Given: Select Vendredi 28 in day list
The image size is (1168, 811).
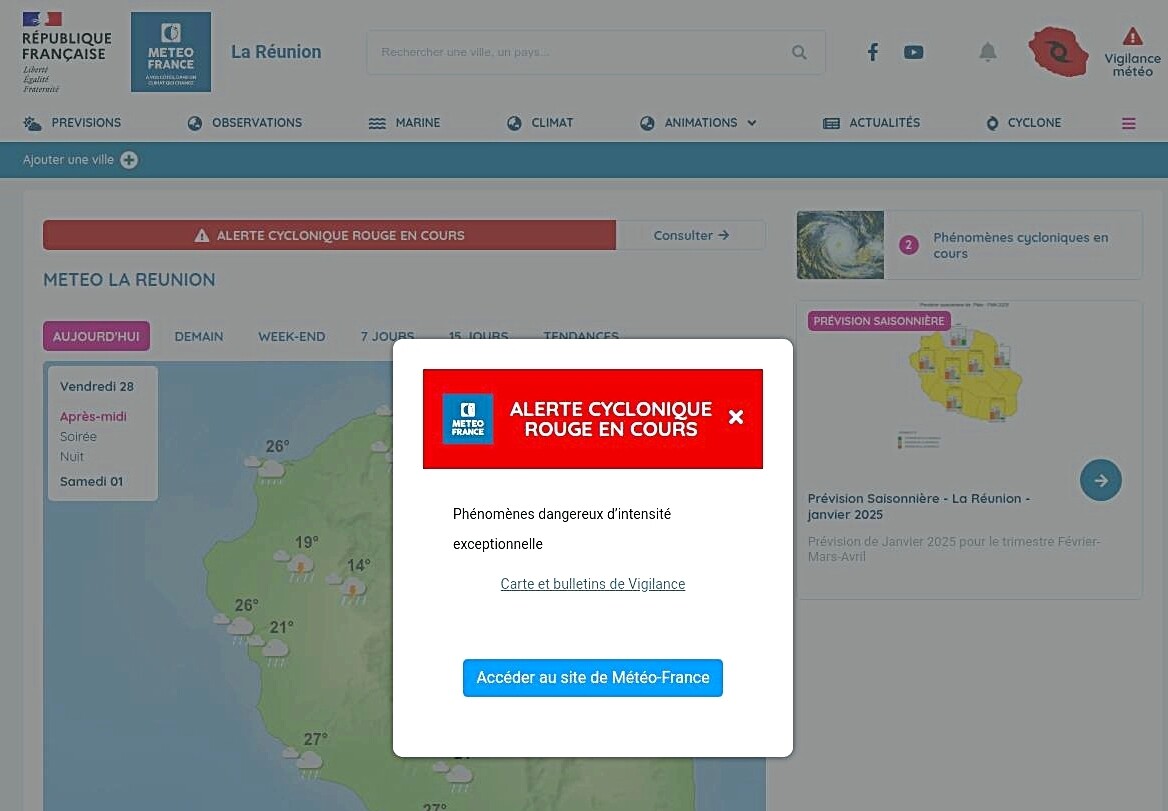Looking at the screenshot, I should 97,387.
